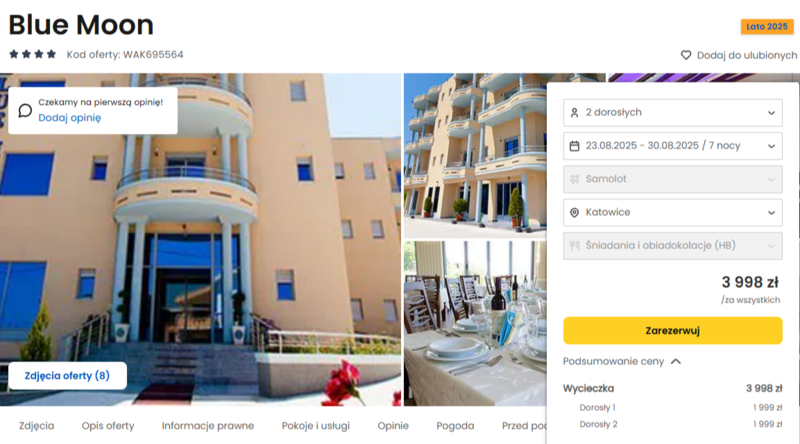Click the four-star hotel rating
Image resolution: width=800 pixels, height=444 pixels.
tap(32, 54)
